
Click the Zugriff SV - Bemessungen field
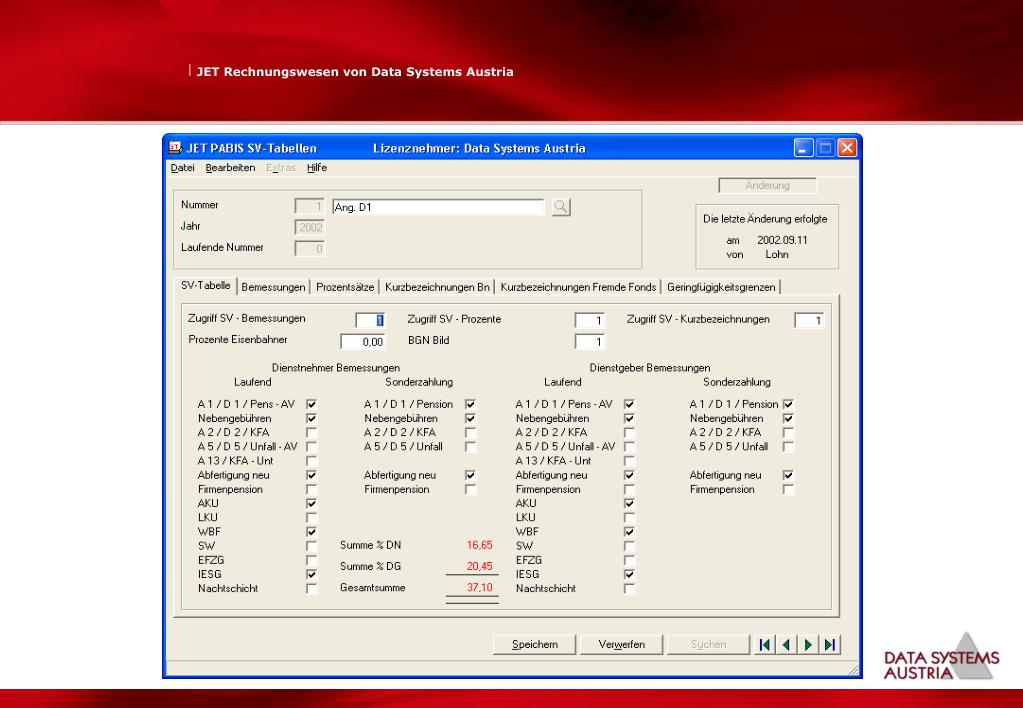coord(370,320)
